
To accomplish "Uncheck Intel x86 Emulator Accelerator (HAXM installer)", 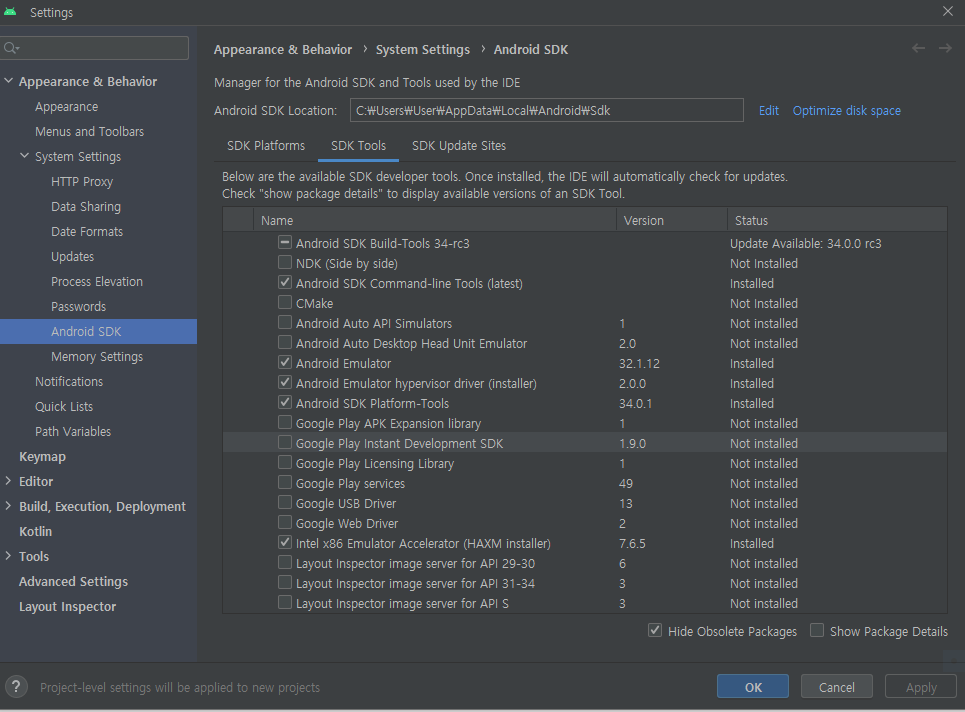I will (x=284, y=543).
